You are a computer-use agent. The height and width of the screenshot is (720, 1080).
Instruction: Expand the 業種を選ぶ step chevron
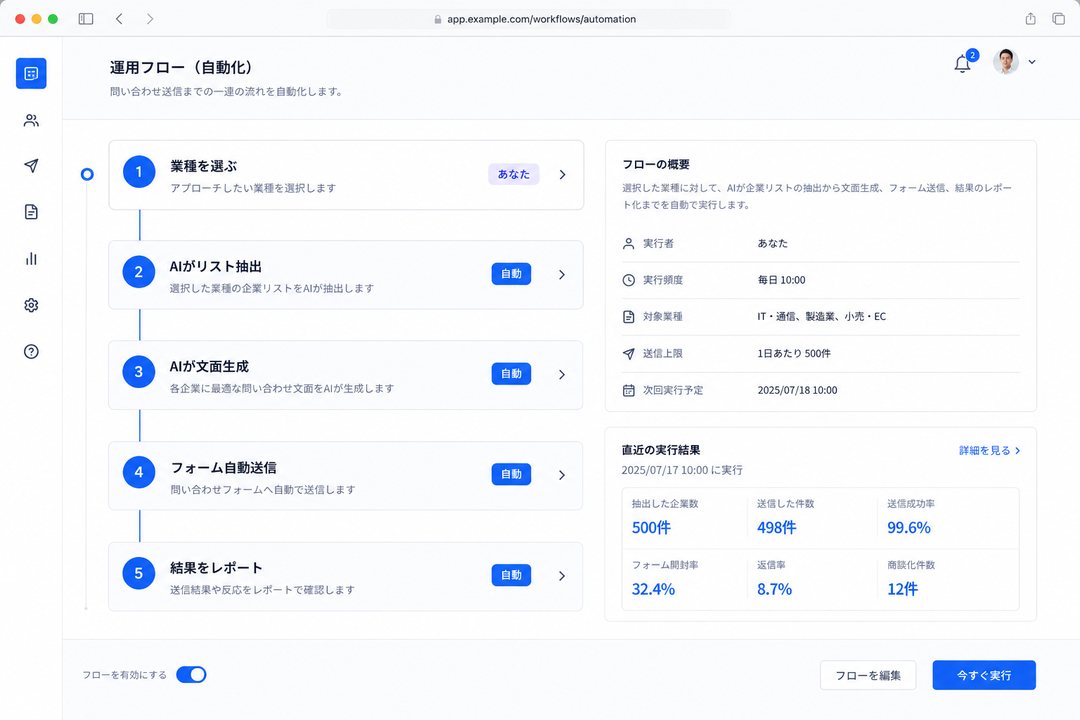coord(563,174)
